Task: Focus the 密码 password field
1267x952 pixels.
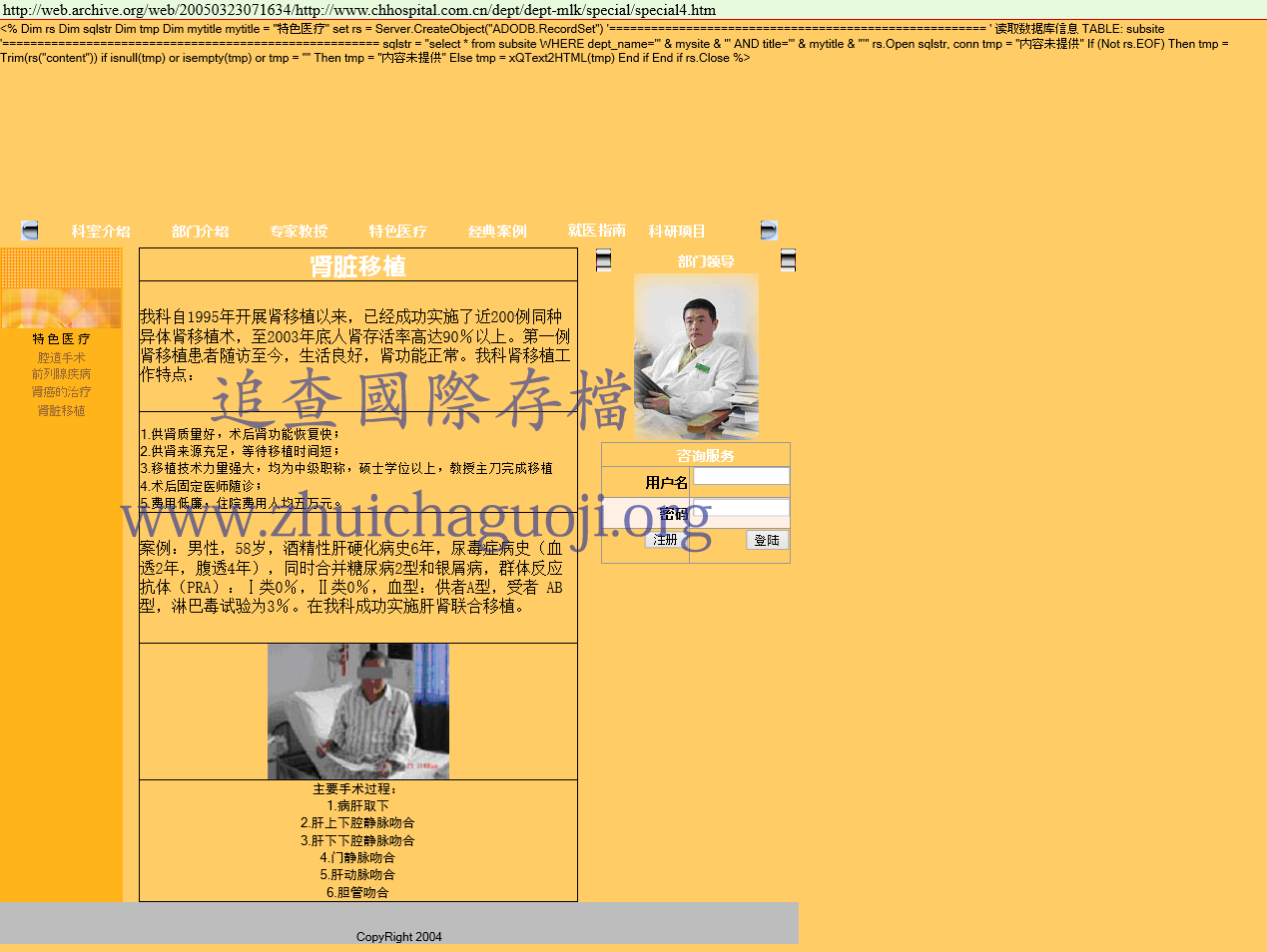Action: 741,508
